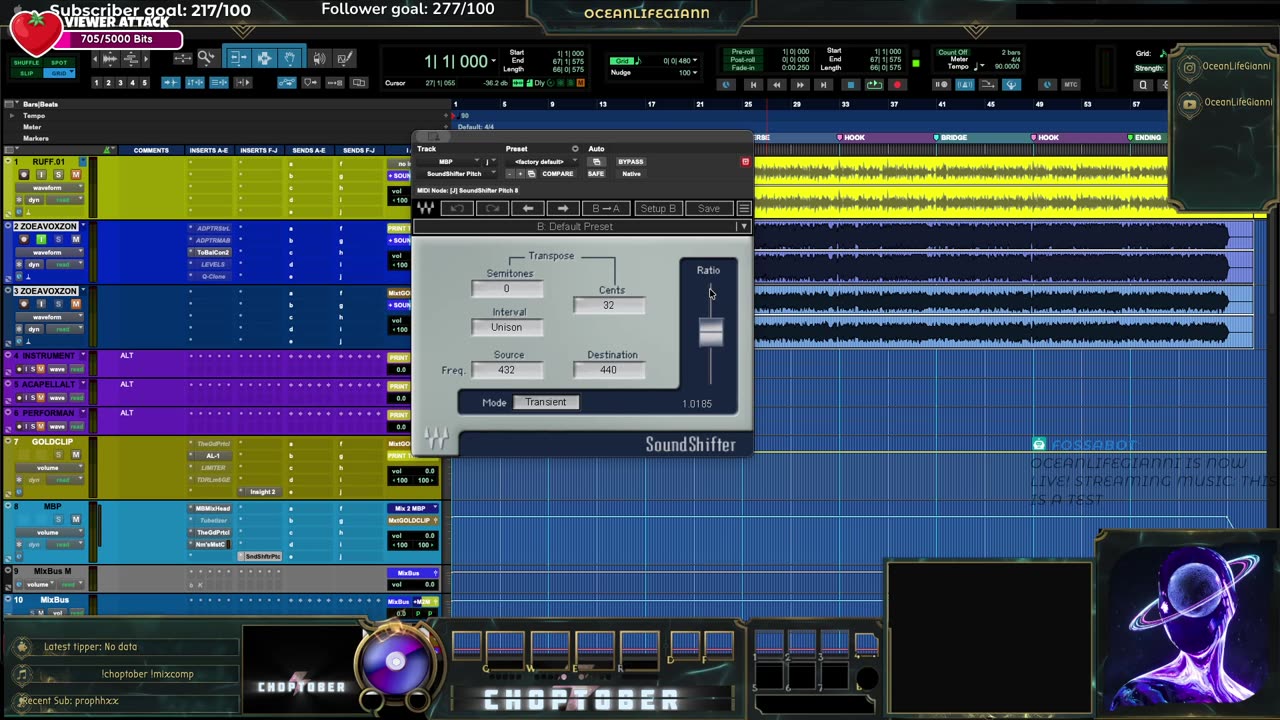Screen dimensions: 1280x720
Task: Select the Grabber hand tool
Action: (289, 58)
